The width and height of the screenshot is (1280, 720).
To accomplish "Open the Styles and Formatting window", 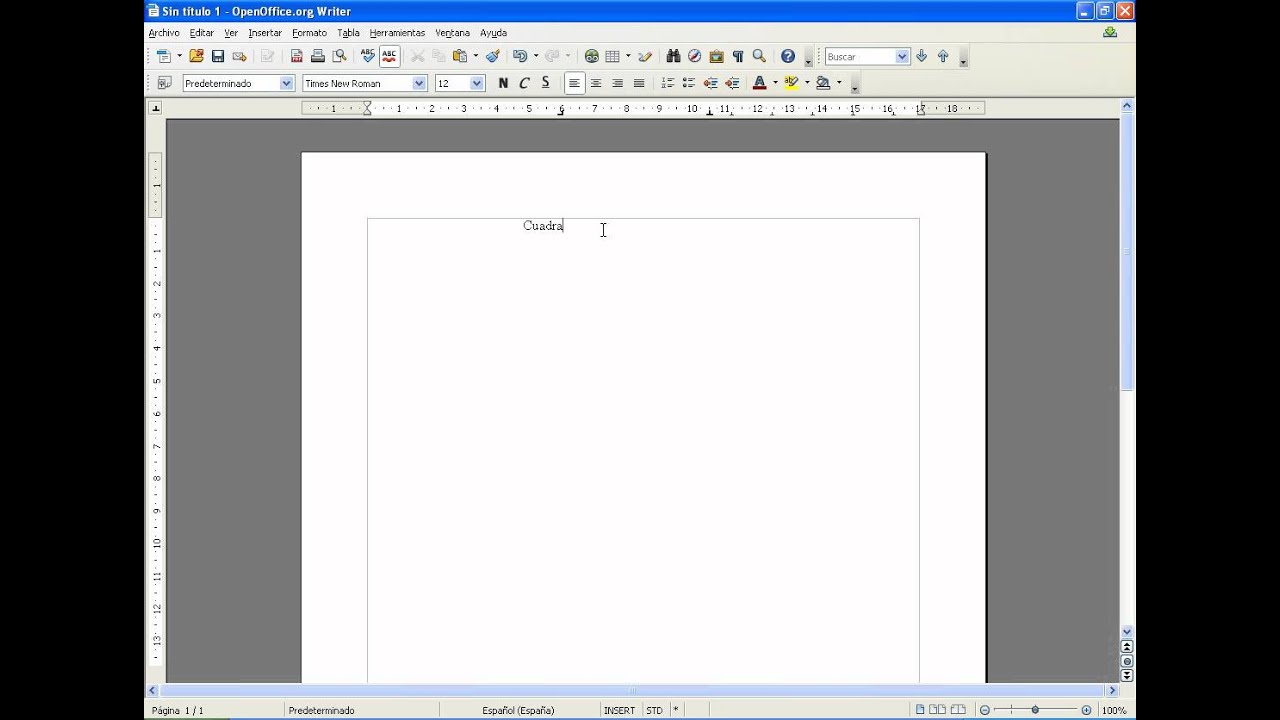I will [x=164, y=83].
